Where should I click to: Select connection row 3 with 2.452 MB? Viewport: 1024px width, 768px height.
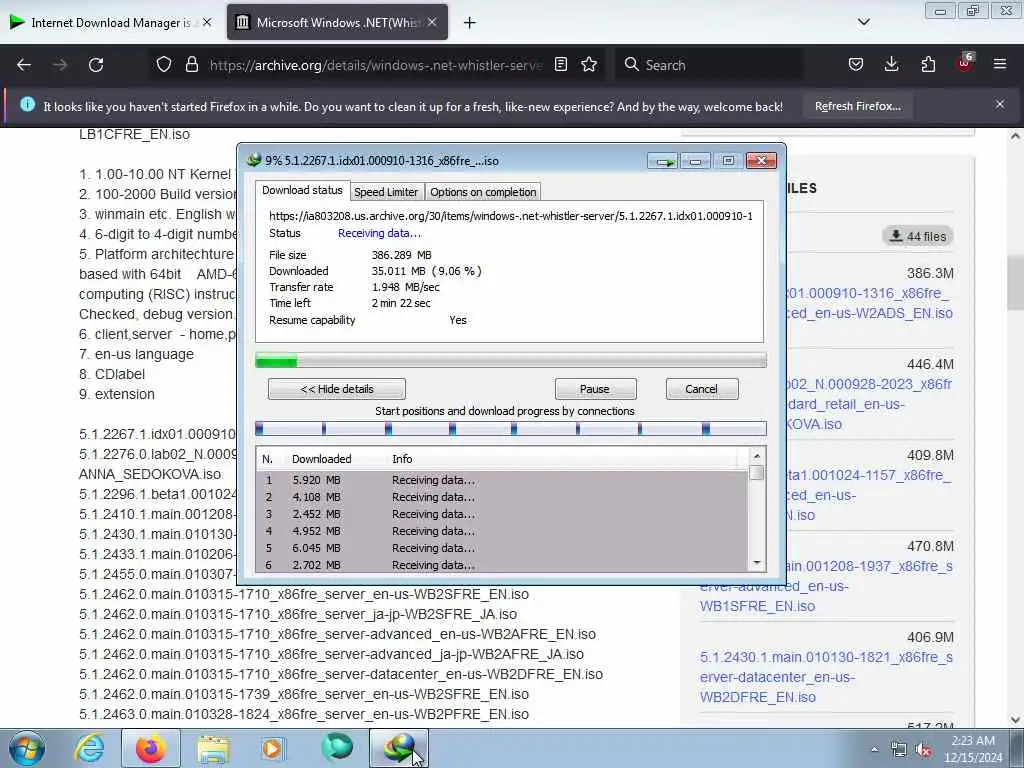(x=502, y=514)
